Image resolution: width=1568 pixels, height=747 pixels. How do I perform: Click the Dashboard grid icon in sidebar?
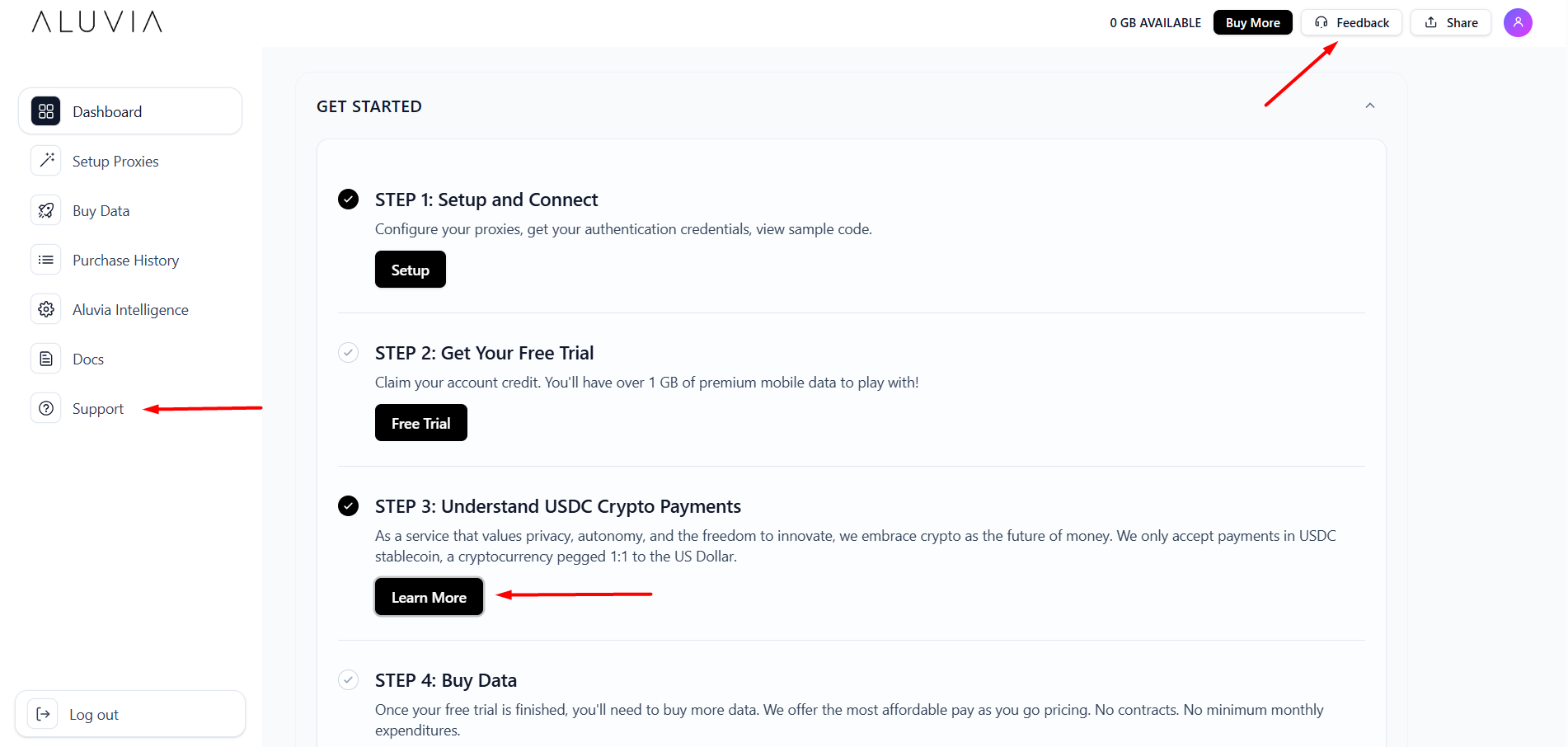(x=46, y=111)
